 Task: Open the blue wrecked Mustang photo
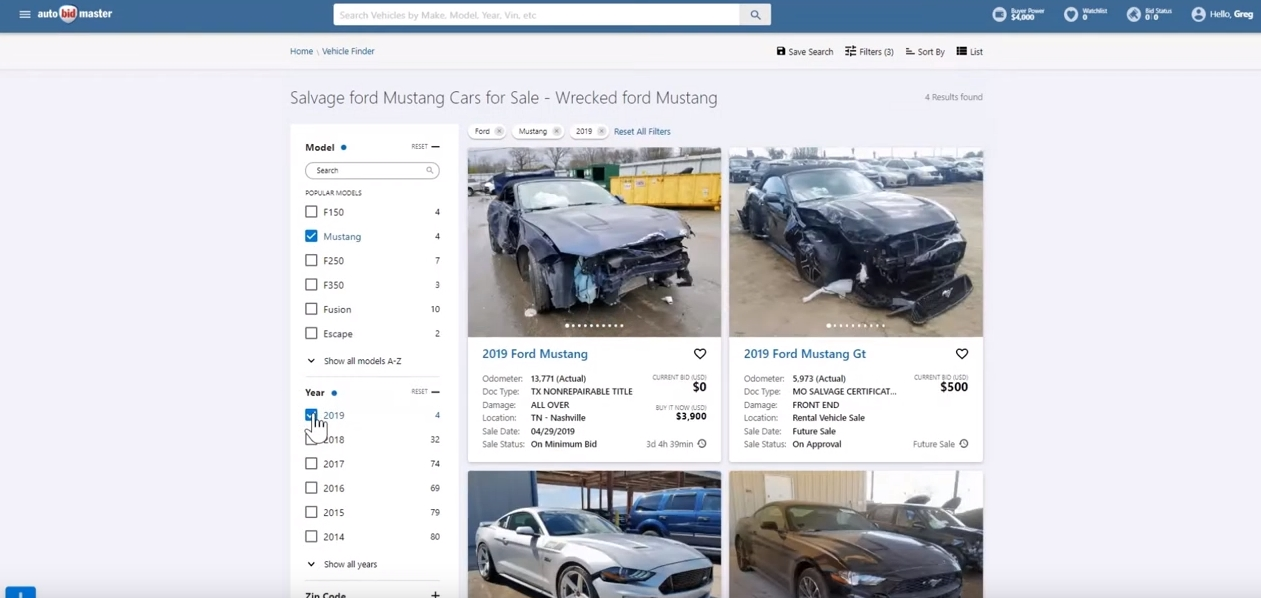click(x=594, y=243)
